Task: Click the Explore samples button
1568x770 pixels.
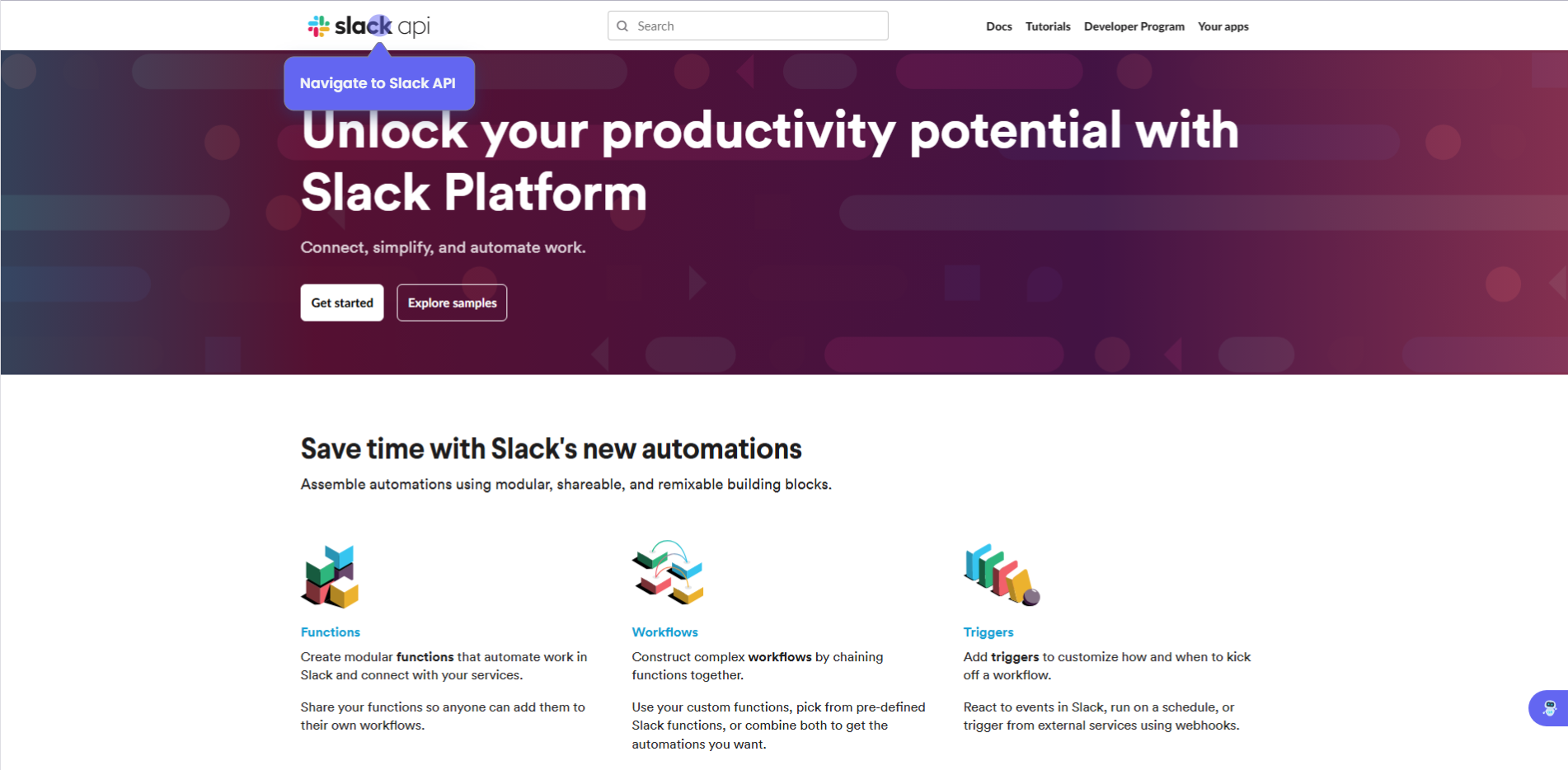Action: click(452, 303)
